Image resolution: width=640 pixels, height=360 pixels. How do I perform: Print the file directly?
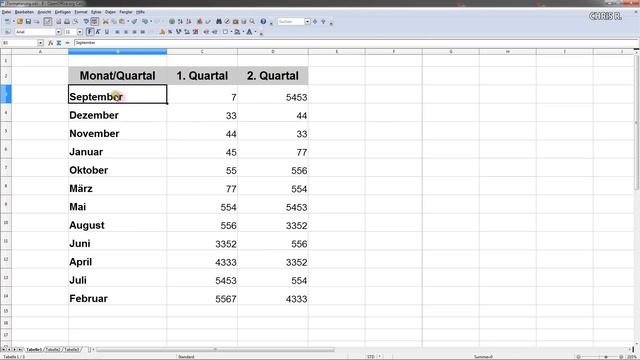coord(67,21)
